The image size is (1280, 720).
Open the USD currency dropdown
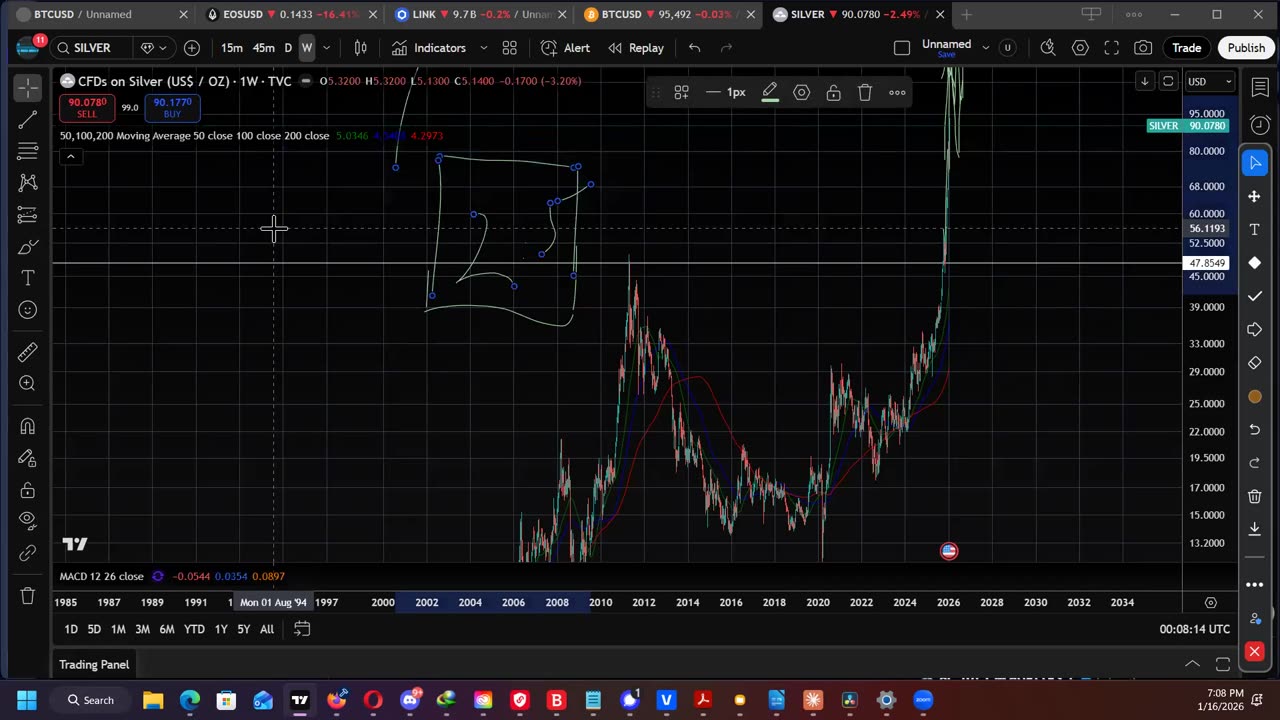pos(1209,81)
